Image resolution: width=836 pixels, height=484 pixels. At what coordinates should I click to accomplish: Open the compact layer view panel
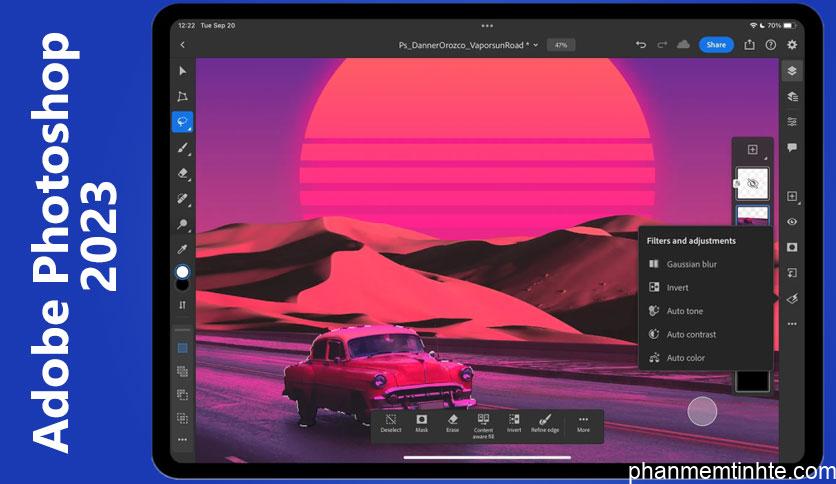coord(792,71)
